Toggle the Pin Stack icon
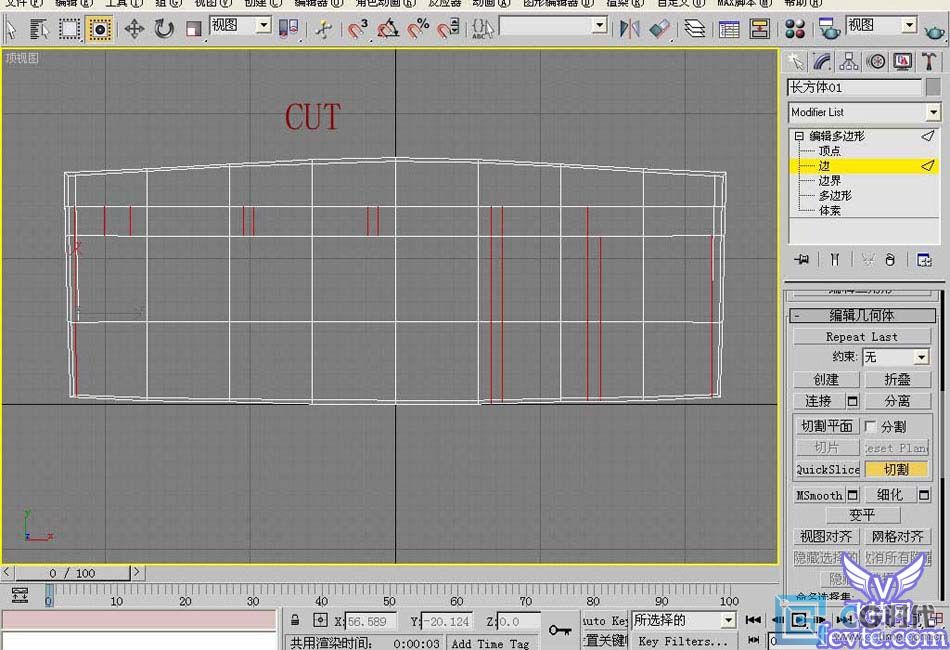Viewport: 950px width, 650px height. click(x=802, y=260)
